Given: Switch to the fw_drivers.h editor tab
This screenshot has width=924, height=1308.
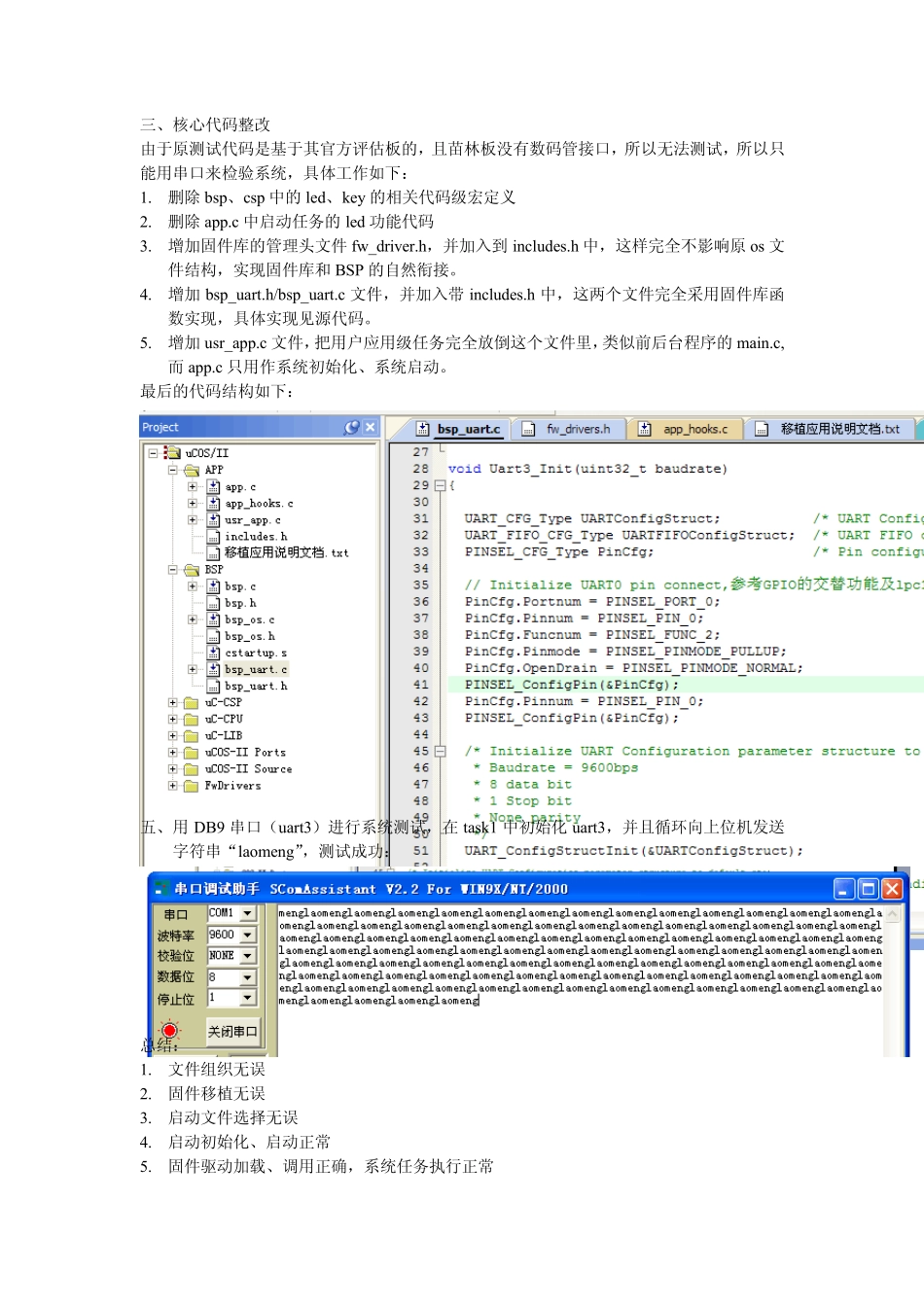Looking at the screenshot, I should pyautogui.click(x=567, y=429).
